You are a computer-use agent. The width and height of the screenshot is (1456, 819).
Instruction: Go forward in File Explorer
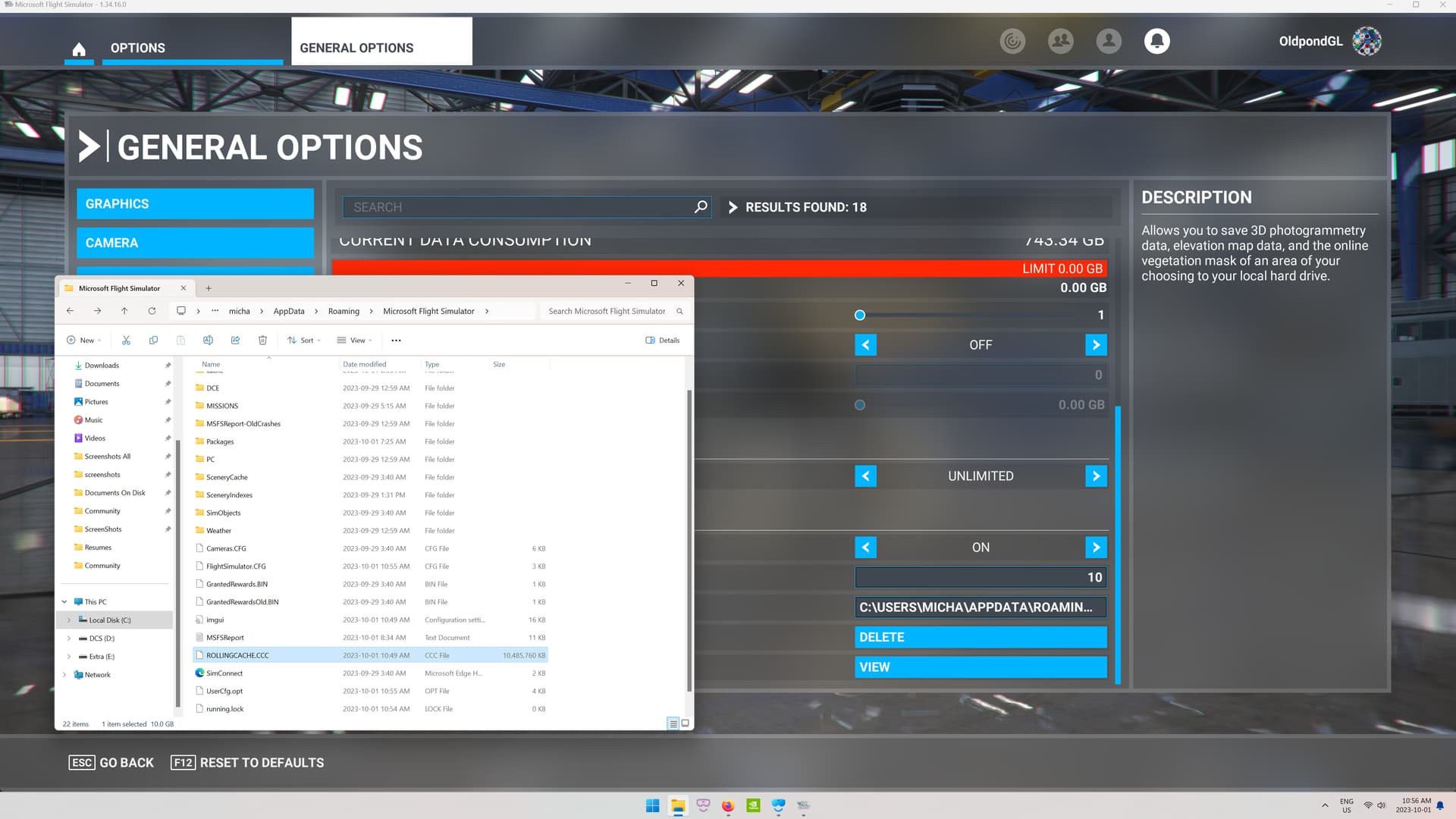coord(97,311)
